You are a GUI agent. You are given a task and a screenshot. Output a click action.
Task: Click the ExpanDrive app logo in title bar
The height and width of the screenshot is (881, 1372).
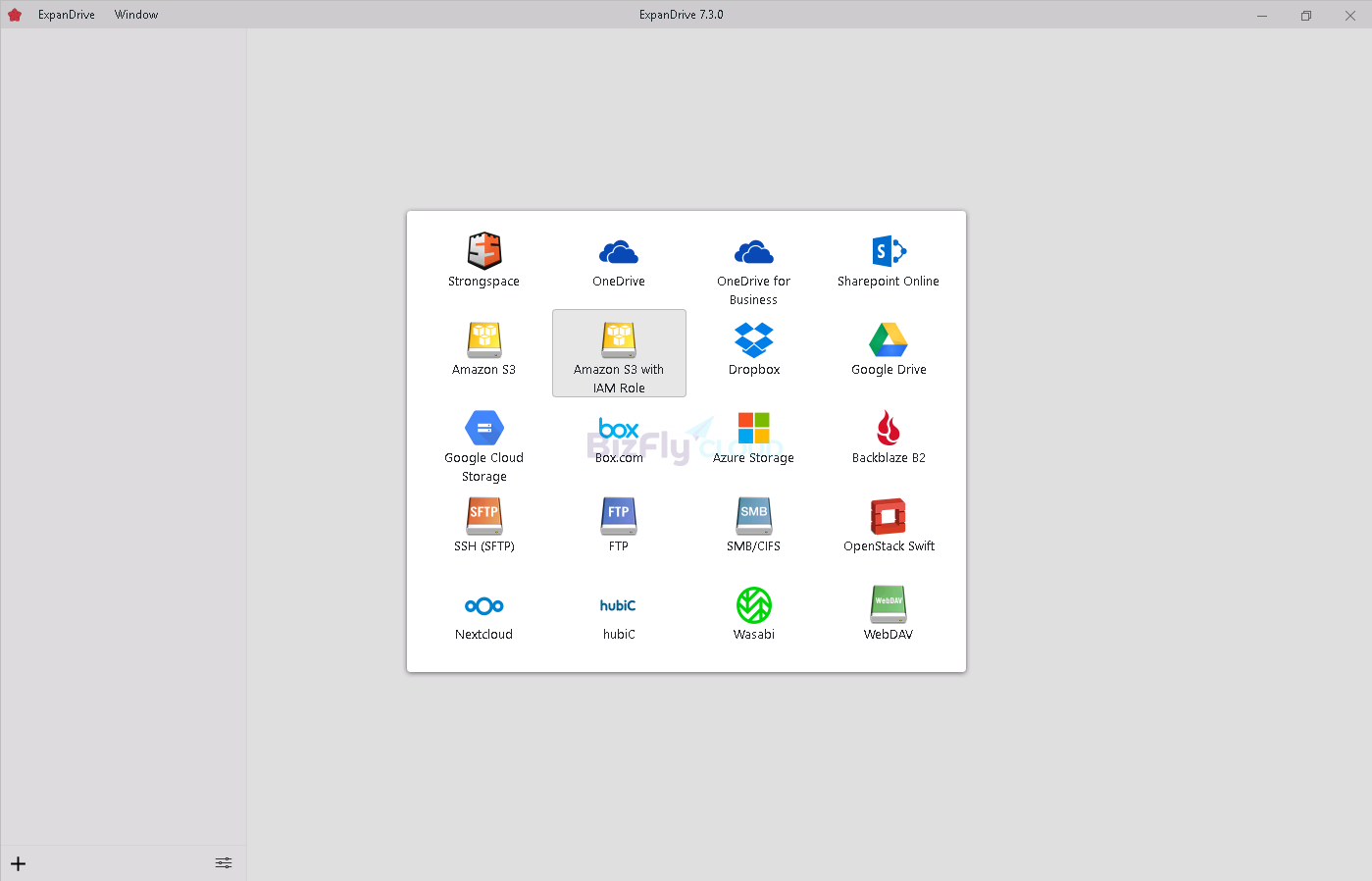(x=15, y=15)
